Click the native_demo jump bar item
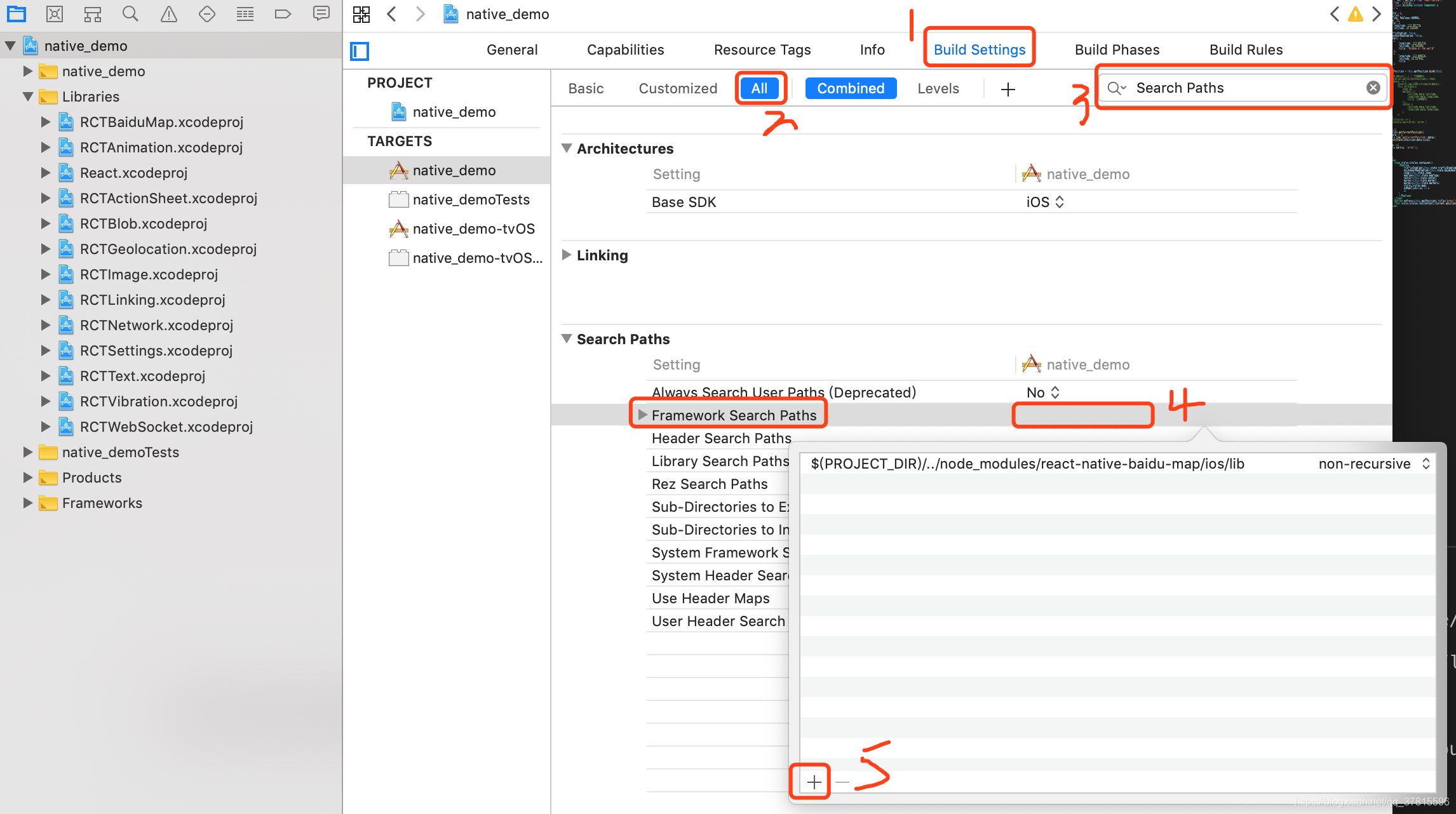The width and height of the screenshot is (1456, 814). (x=496, y=14)
